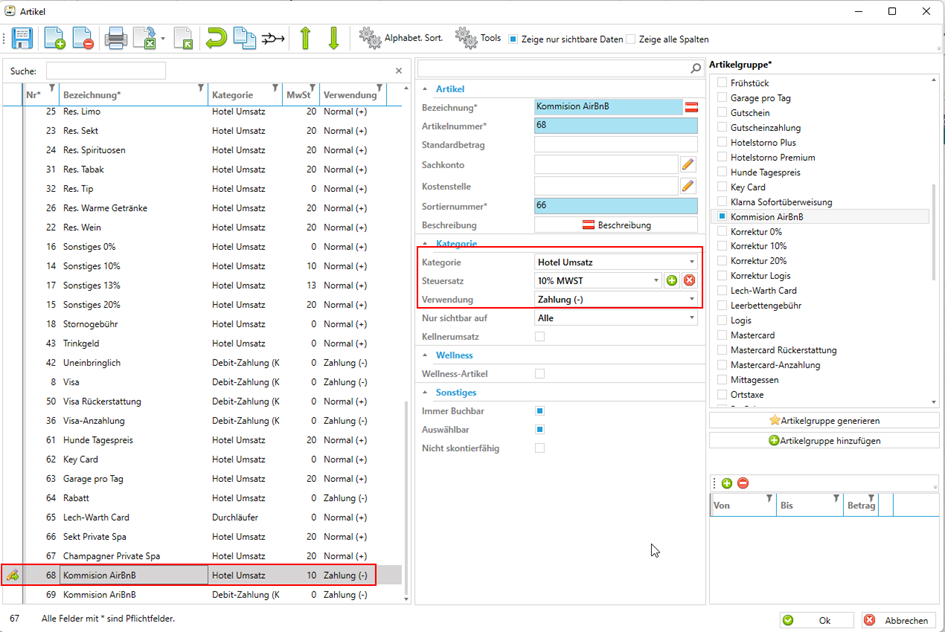Click 'Alphabet. Sort.' in the toolbar
Image resolution: width=945 pixels, height=632 pixels.
click(404, 39)
